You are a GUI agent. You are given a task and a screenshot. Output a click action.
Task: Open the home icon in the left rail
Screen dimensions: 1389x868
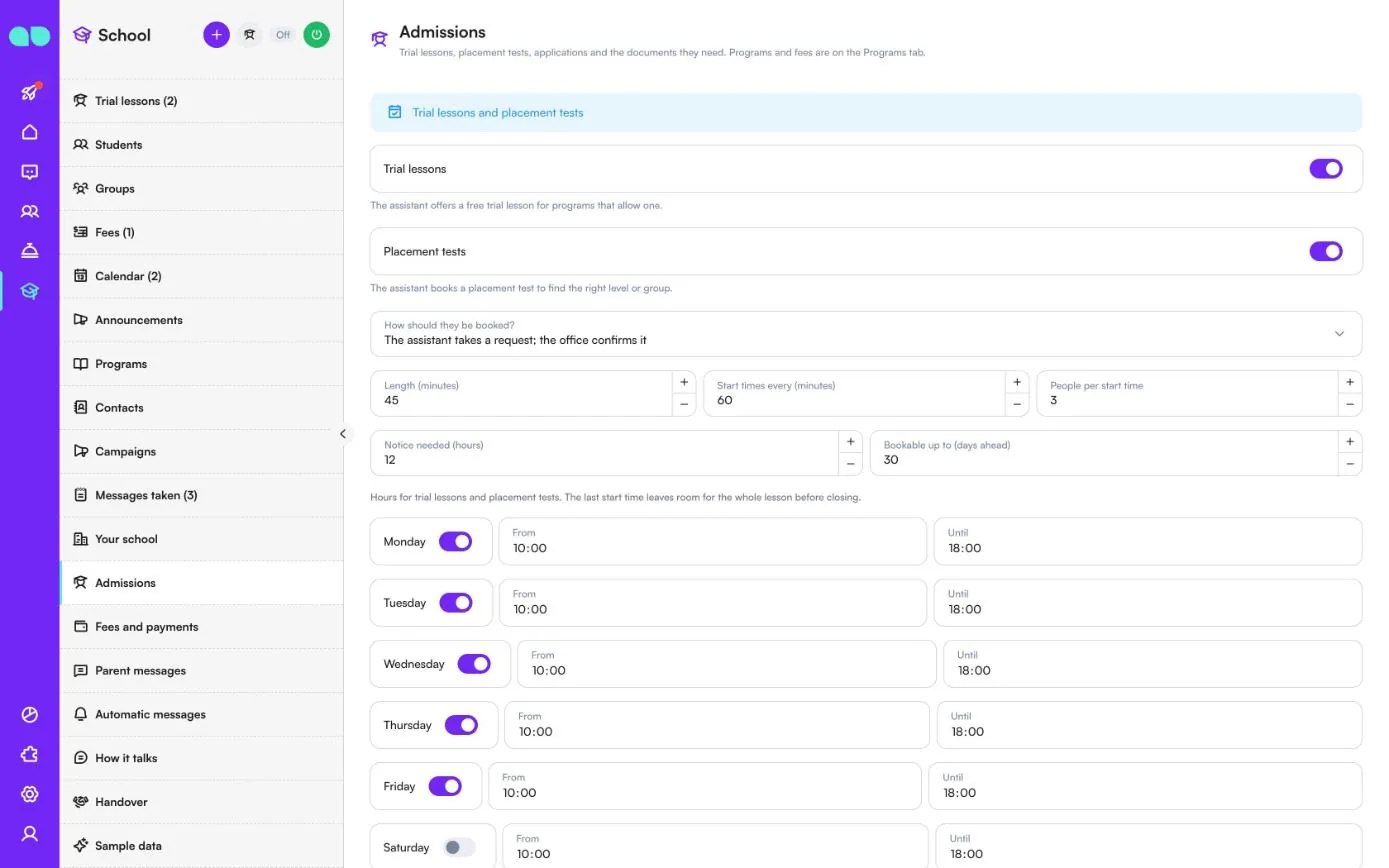(30, 132)
